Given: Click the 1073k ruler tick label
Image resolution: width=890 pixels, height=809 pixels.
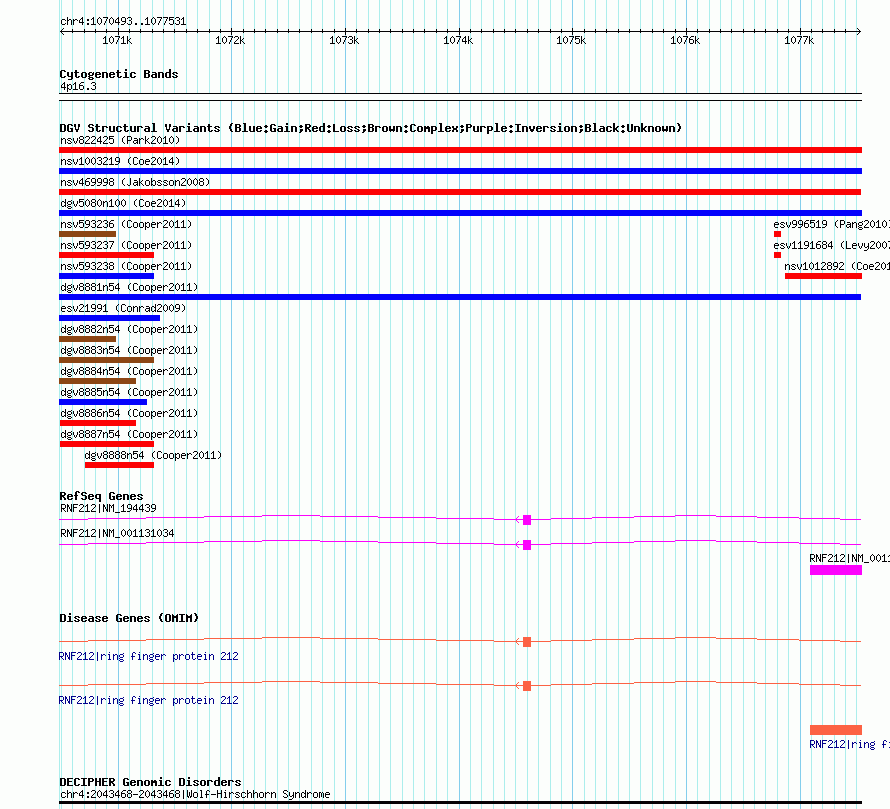Looking at the screenshot, I should 344,40.
